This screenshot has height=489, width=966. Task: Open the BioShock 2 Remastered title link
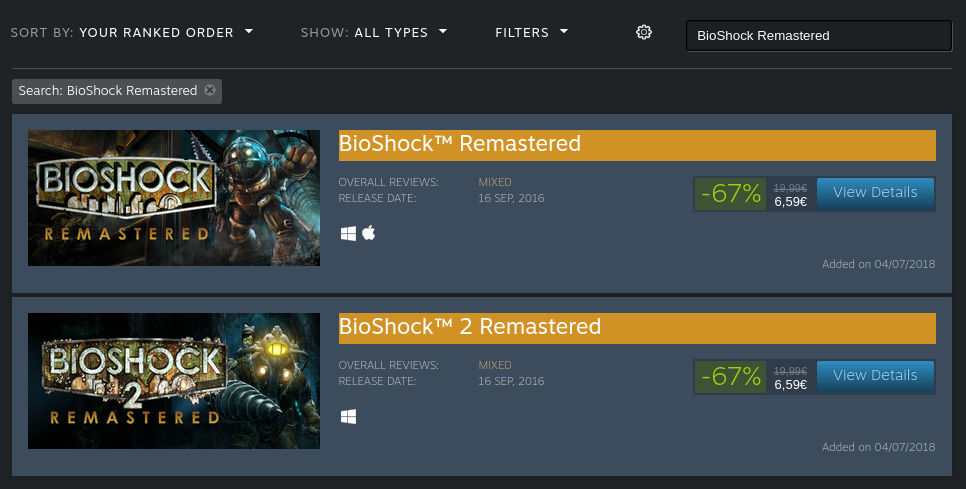pyautogui.click(x=470, y=326)
